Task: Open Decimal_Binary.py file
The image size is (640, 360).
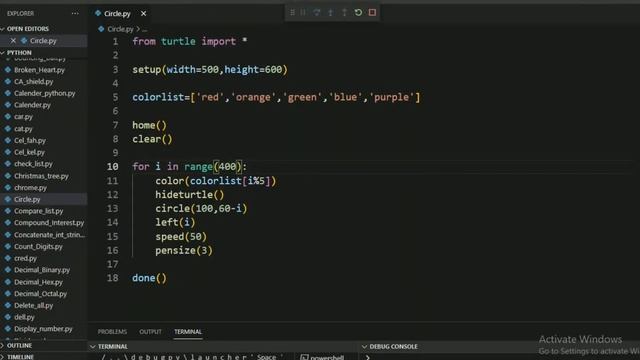Action: [42, 270]
